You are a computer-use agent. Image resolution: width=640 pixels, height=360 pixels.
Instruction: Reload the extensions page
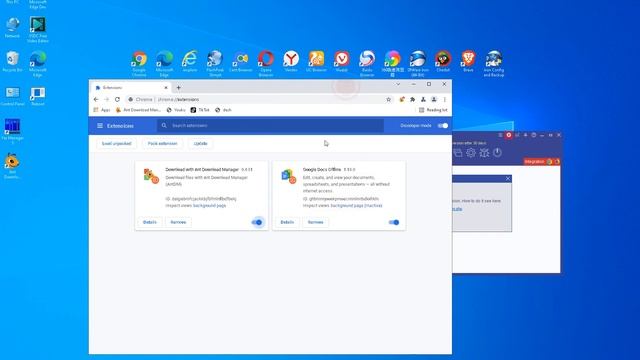click(117, 100)
